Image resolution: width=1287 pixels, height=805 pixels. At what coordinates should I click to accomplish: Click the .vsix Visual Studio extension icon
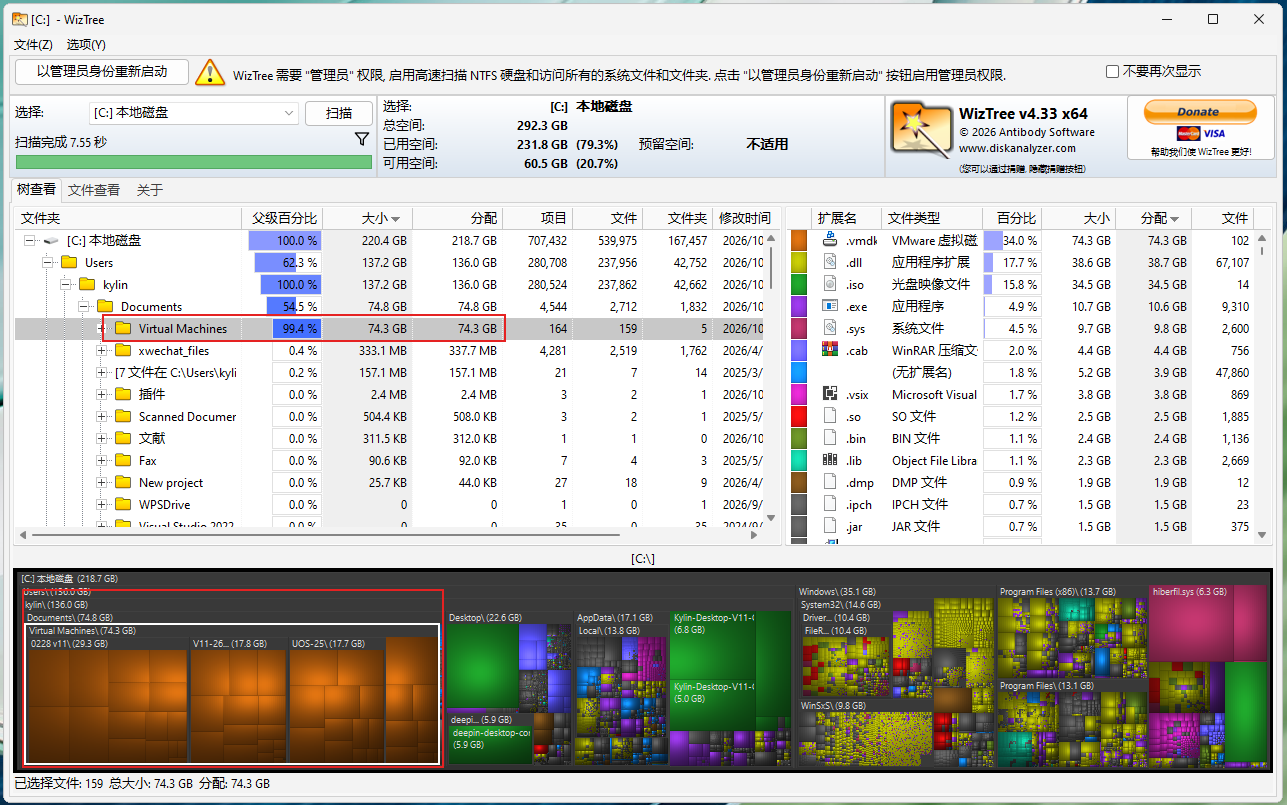tap(830, 394)
